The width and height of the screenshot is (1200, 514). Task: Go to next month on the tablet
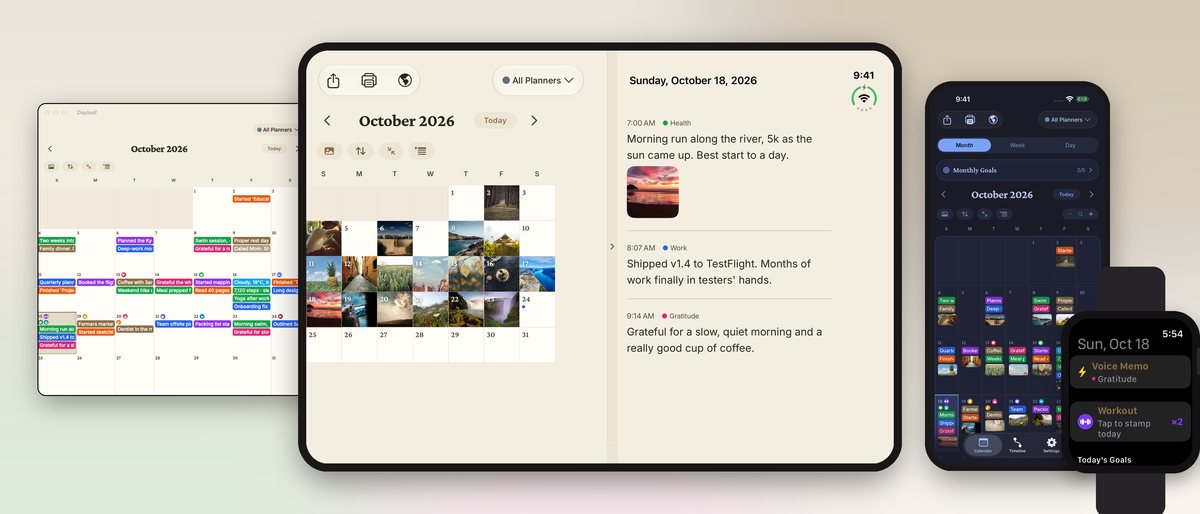[534, 121]
